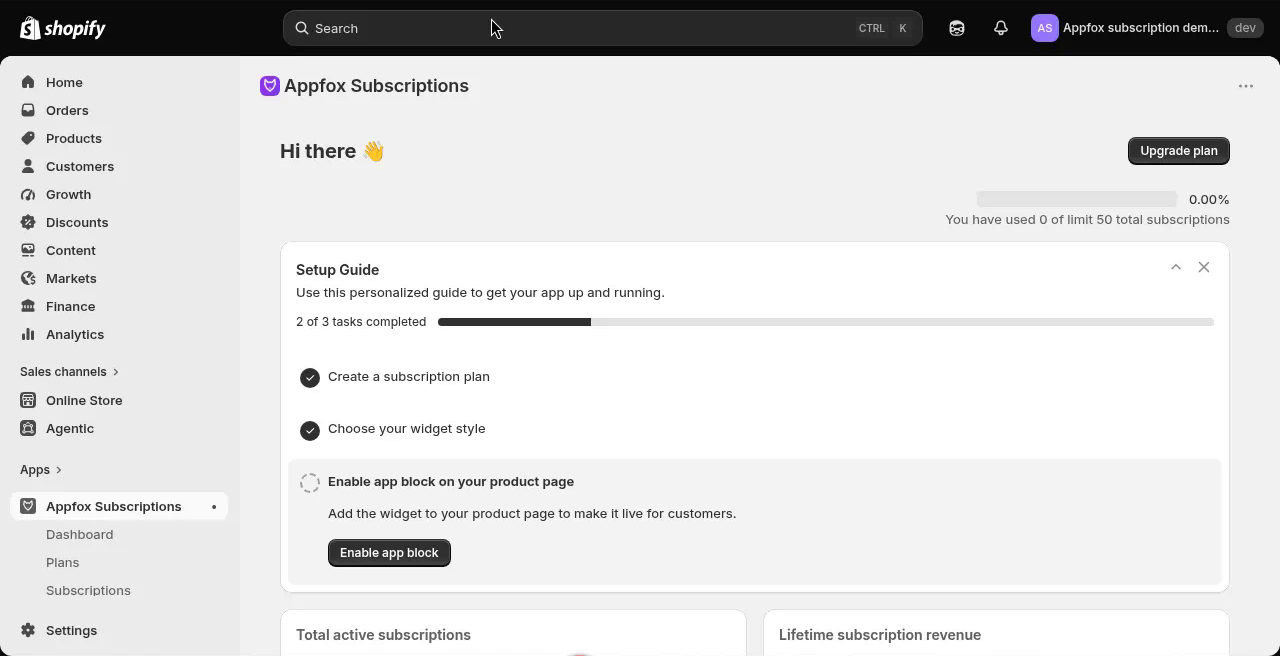Click the Content icon

tap(28, 250)
